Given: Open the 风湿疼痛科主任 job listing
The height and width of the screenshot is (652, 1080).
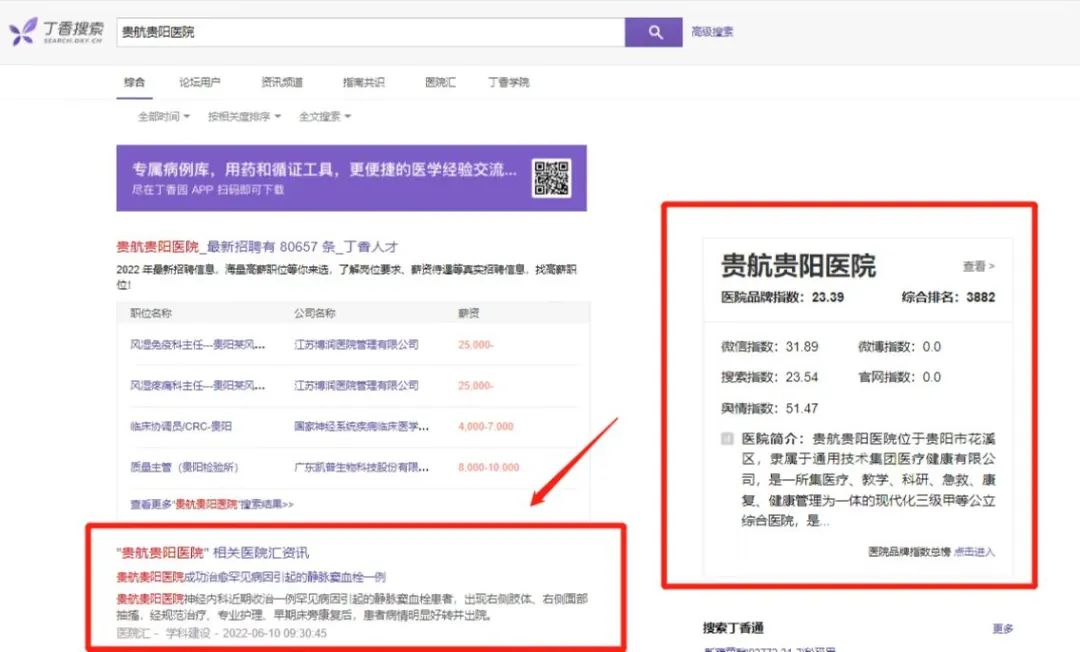Looking at the screenshot, I should coord(198,386).
